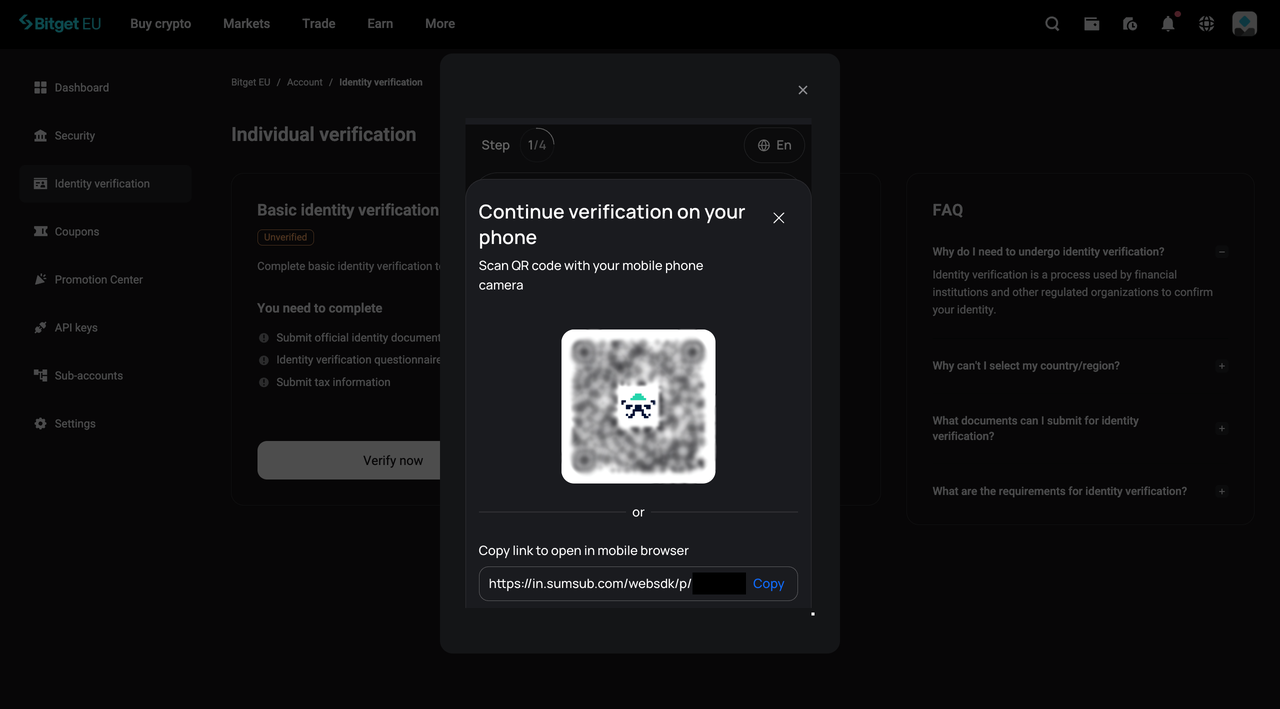The height and width of the screenshot is (709, 1280).
Task: Close the Continue verification on your phone dialog
Action: pyautogui.click(x=779, y=218)
